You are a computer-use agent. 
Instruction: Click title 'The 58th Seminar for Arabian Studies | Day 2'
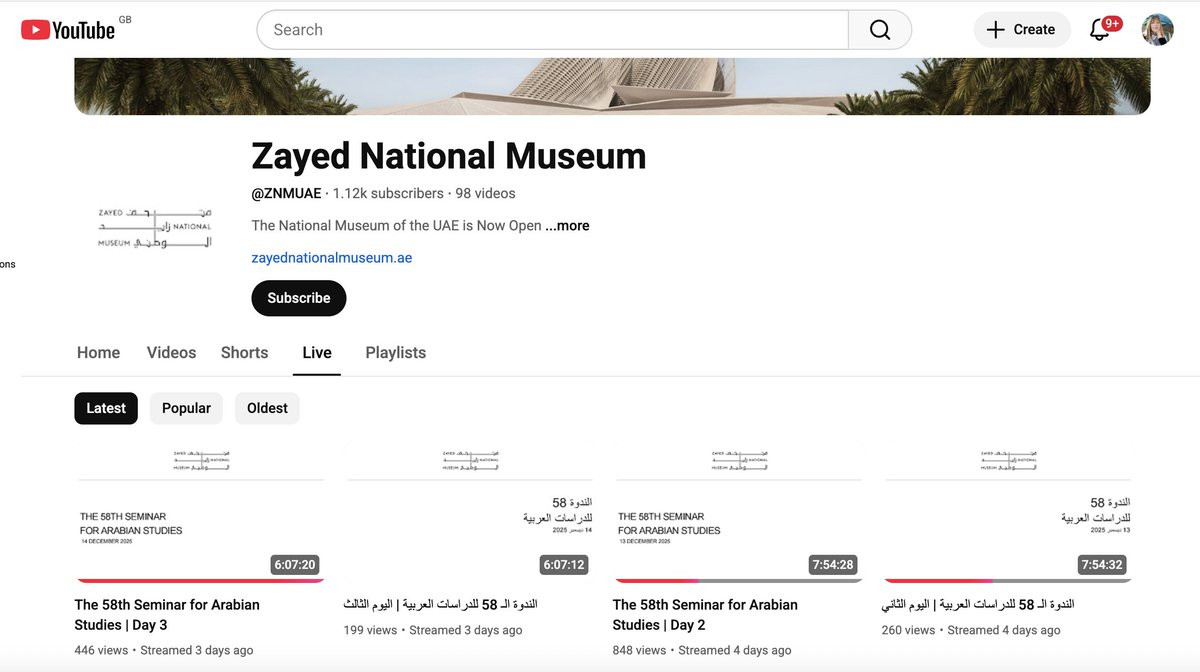705,615
